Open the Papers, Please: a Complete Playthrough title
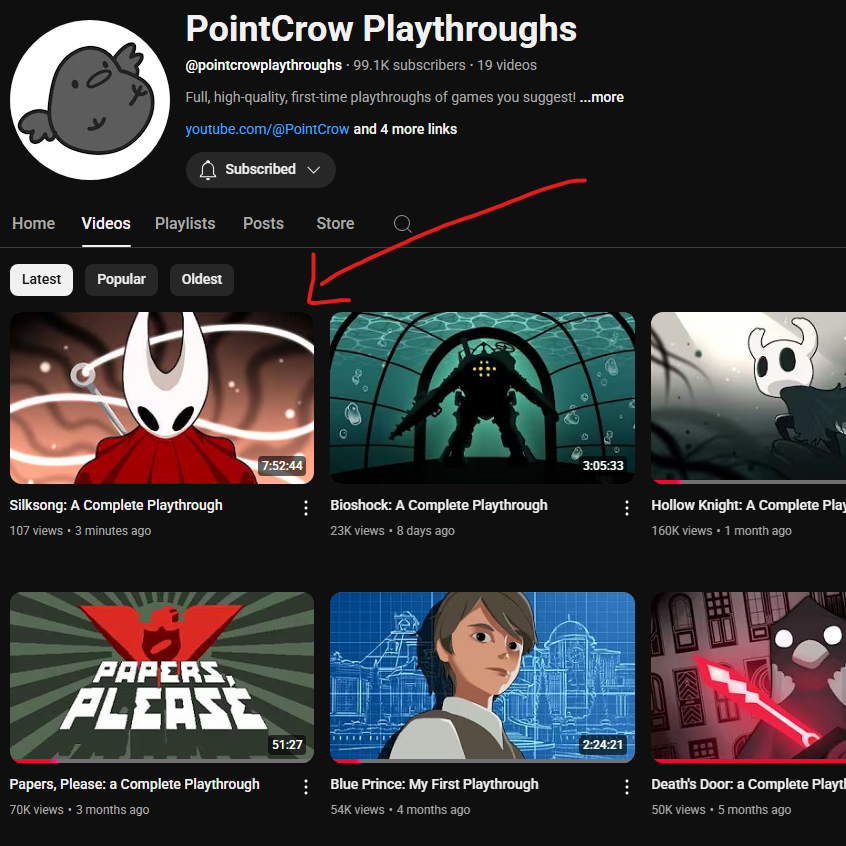846x846 pixels. click(134, 784)
